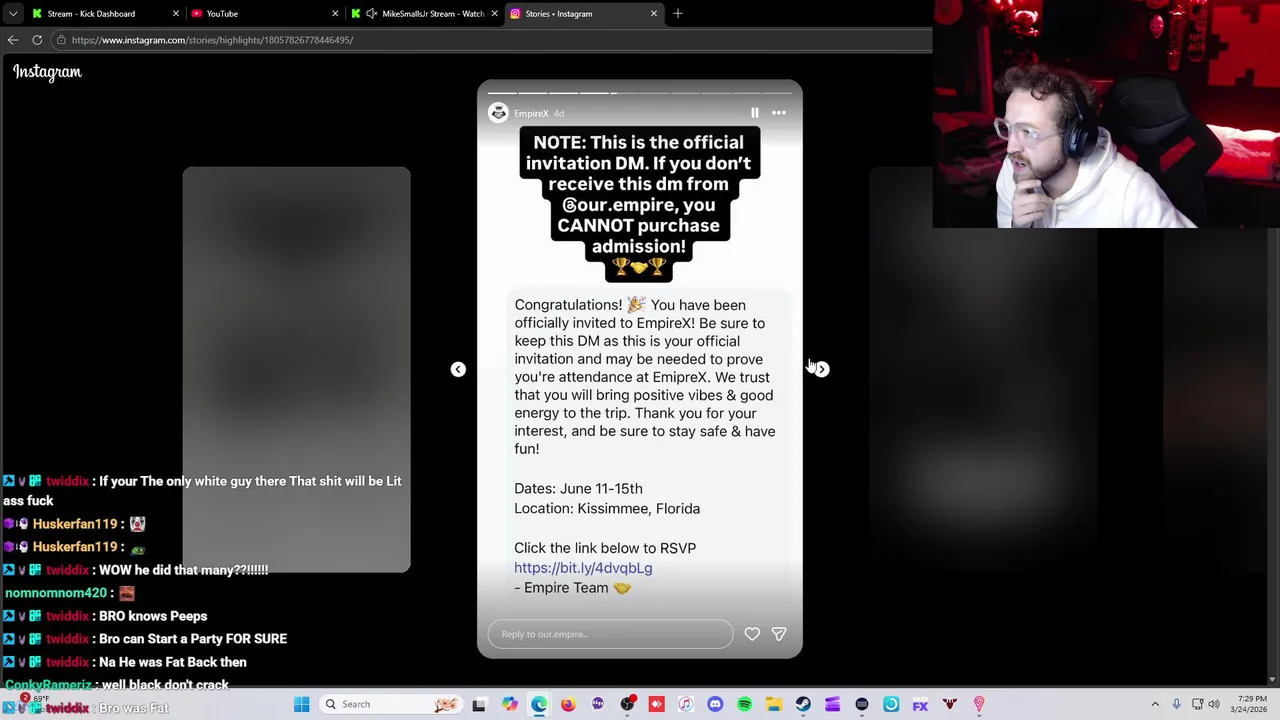
Task: Close the Kick Dashboard tab
Action: click(x=176, y=14)
